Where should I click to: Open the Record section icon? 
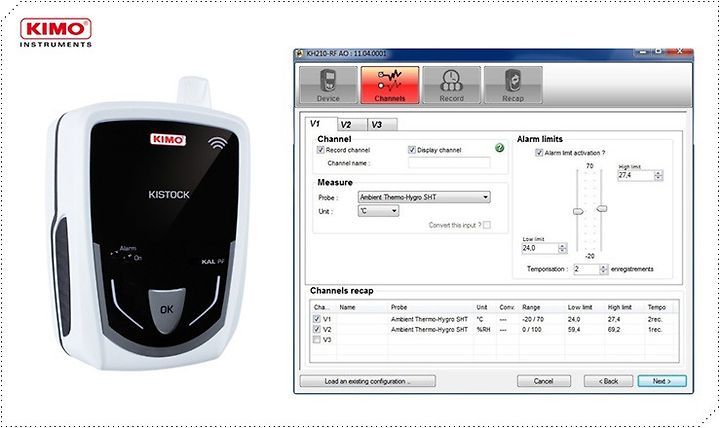click(451, 85)
